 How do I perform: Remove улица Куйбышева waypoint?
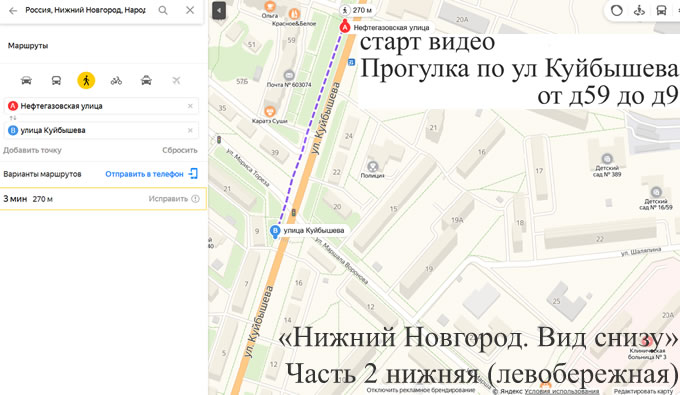pos(190,130)
